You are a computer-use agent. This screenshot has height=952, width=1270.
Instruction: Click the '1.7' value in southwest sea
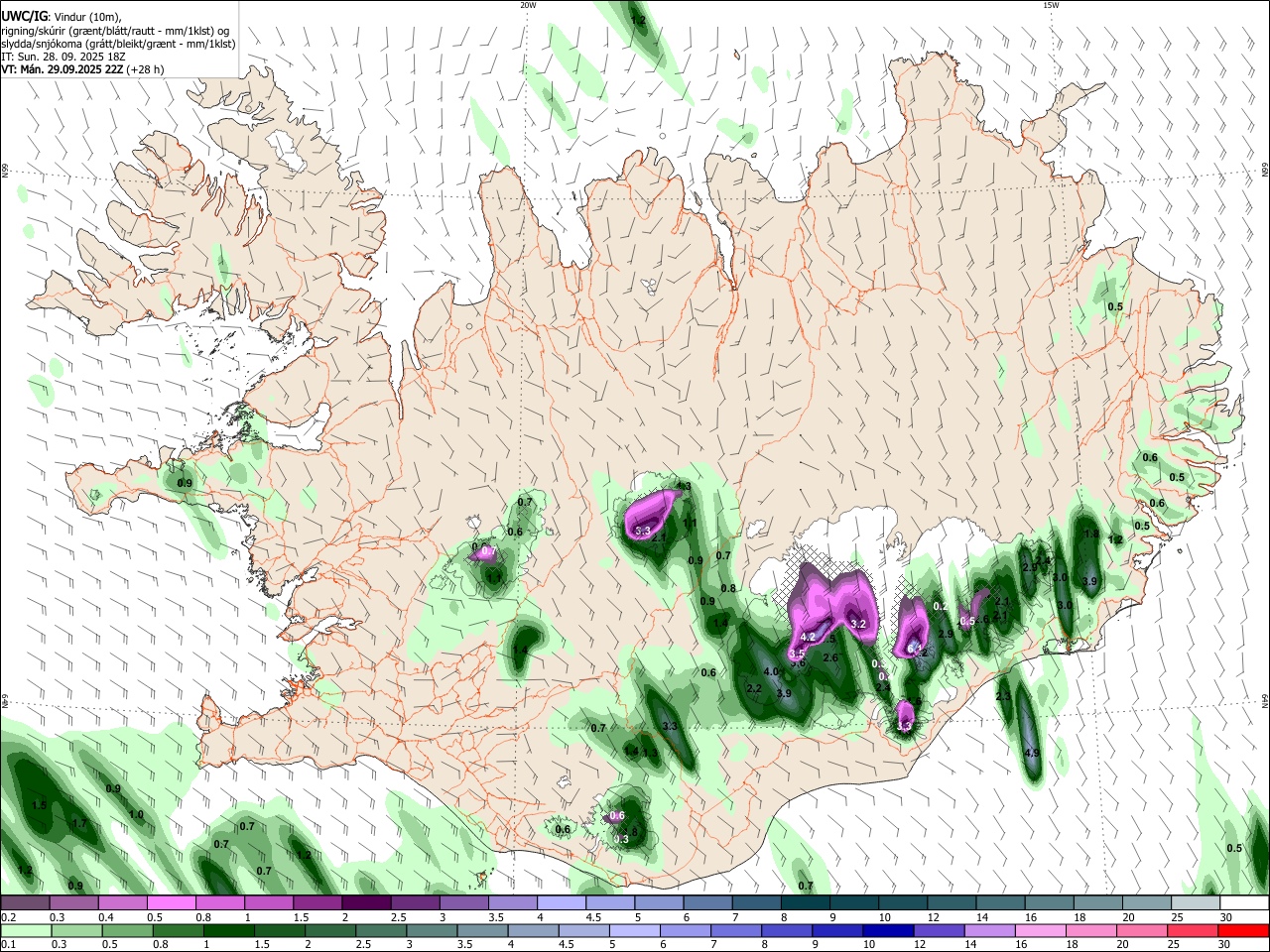[x=80, y=823]
